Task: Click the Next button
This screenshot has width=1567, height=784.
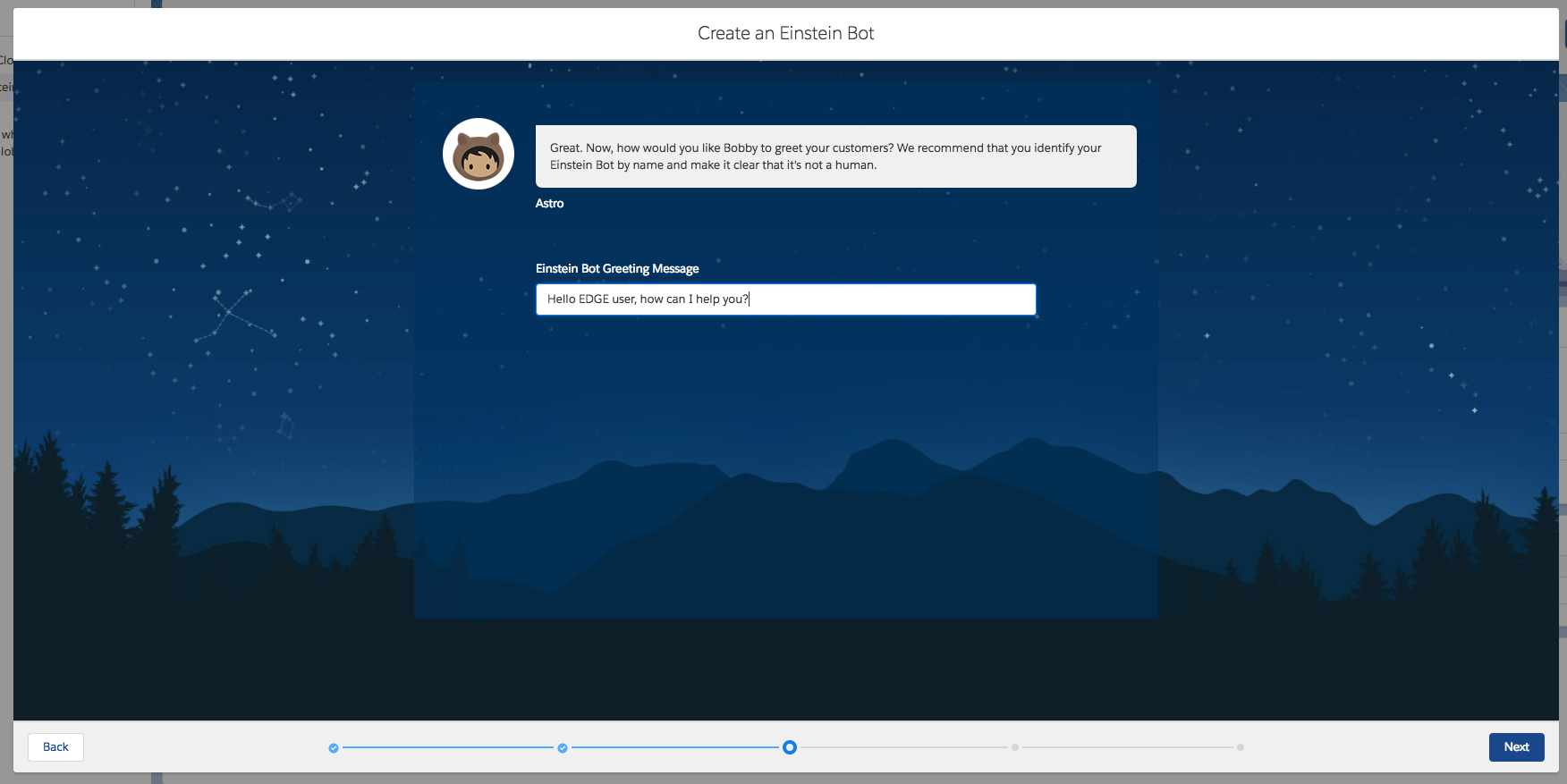Action: point(1516,747)
